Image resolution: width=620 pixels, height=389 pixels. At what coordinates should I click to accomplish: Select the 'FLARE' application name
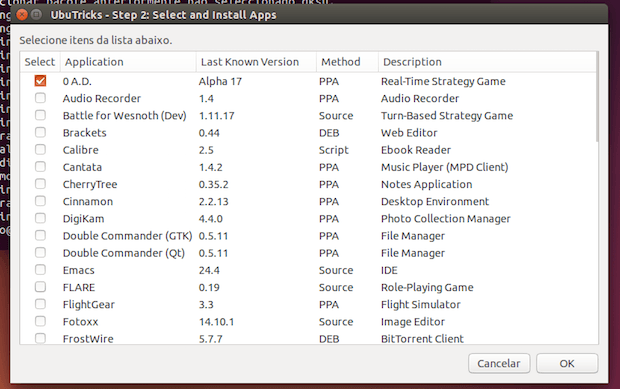tap(79, 288)
